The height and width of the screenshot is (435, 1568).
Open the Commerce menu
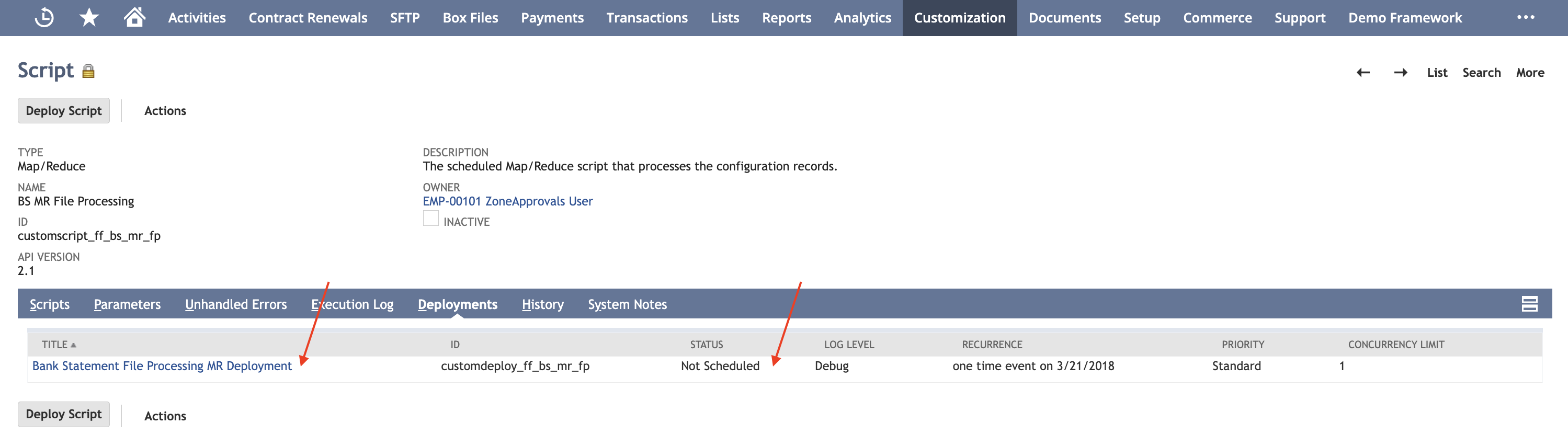click(x=1217, y=18)
